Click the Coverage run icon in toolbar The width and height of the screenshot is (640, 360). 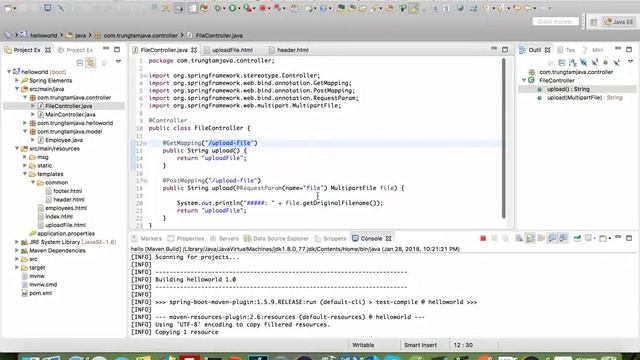point(247,8)
